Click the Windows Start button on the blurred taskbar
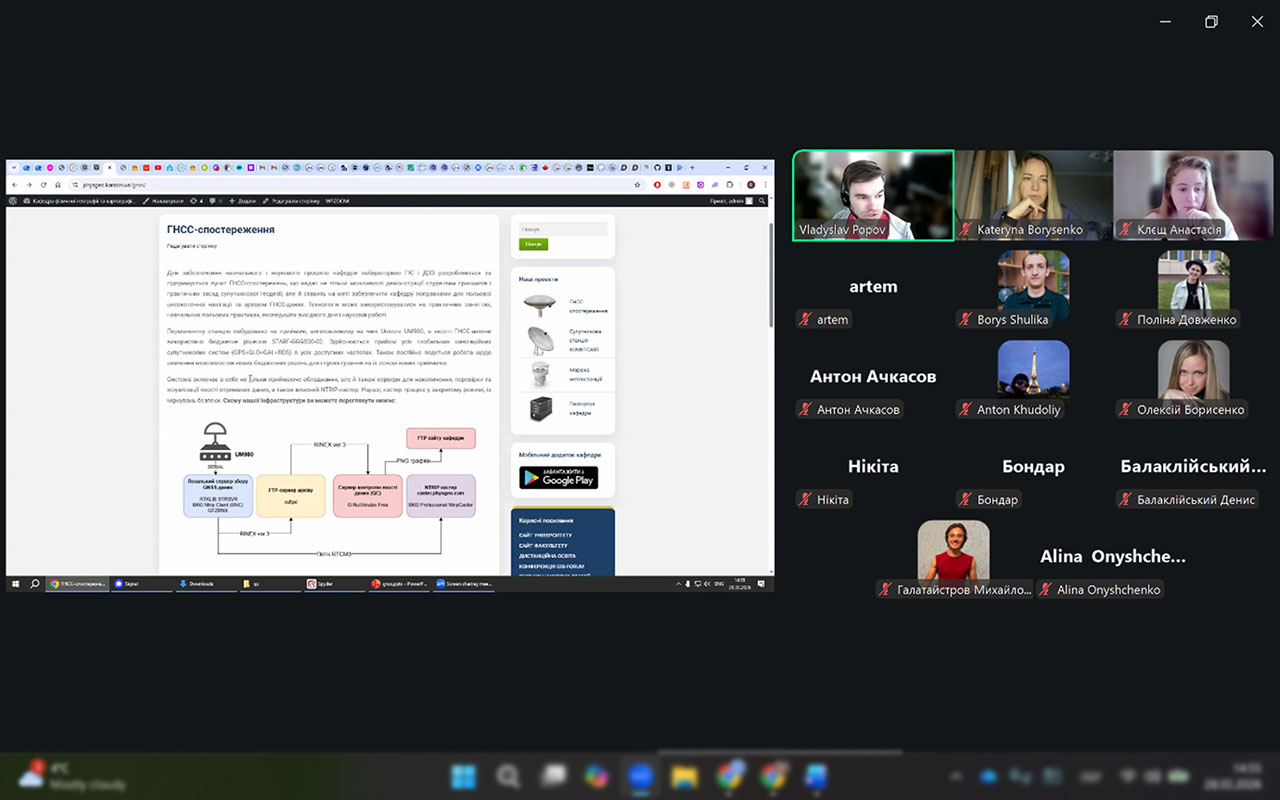This screenshot has height=800, width=1280. click(x=463, y=777)
